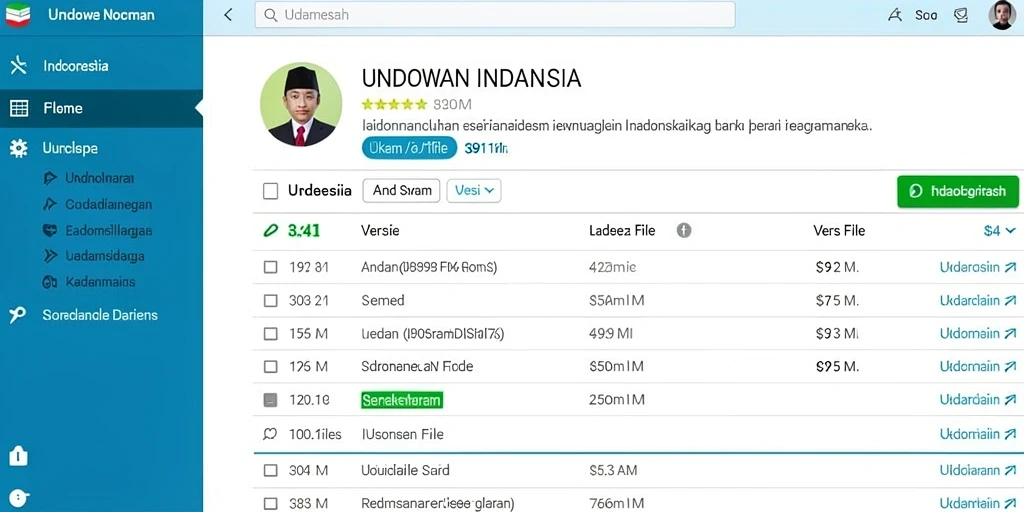
Task: Check the 304 M row checkbox
Action: click(270, 470)
